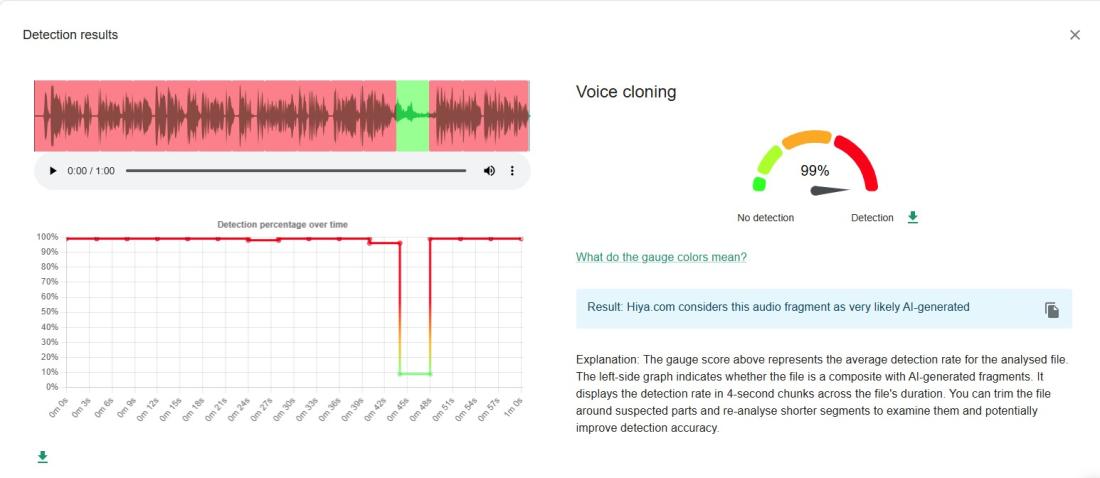Click the chart data point at 0m 0s

[67, 239]
